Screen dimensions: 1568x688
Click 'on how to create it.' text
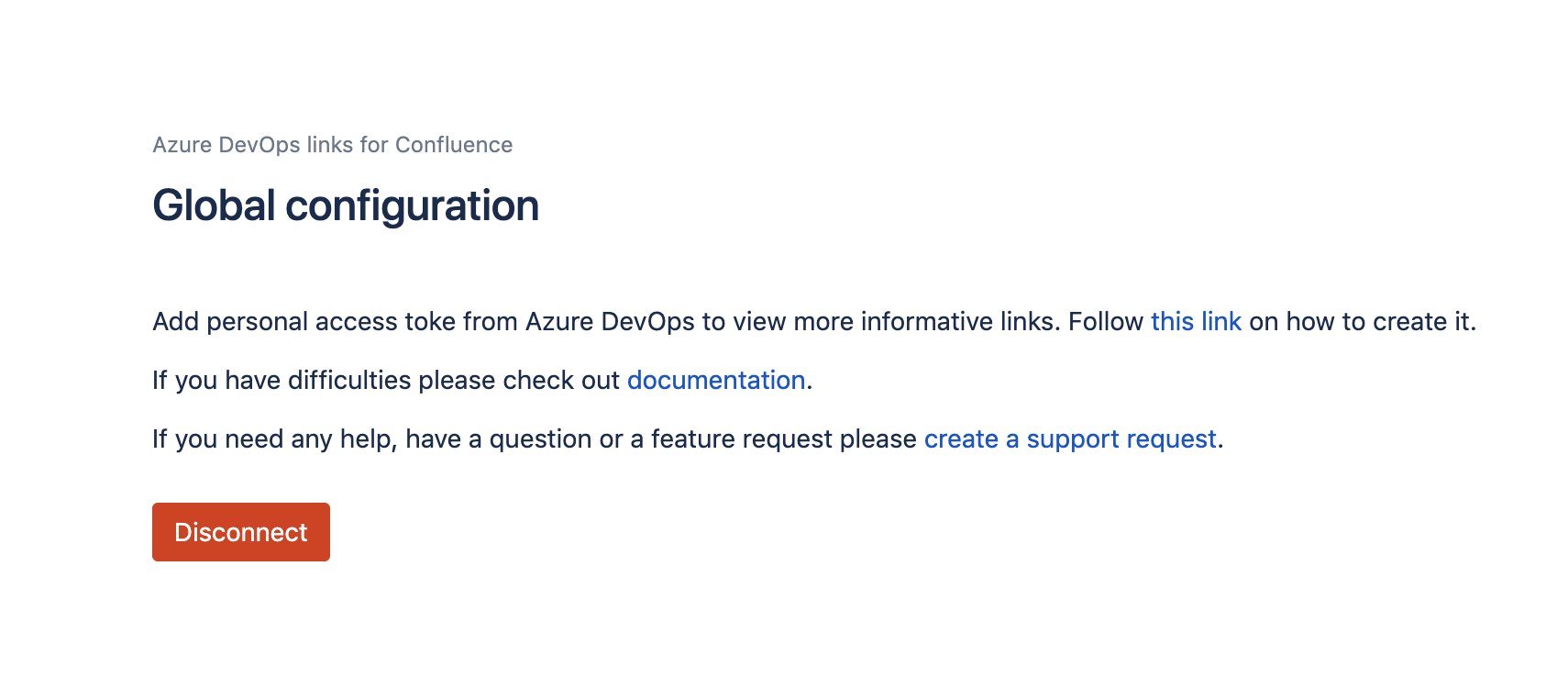[1362, 322]
